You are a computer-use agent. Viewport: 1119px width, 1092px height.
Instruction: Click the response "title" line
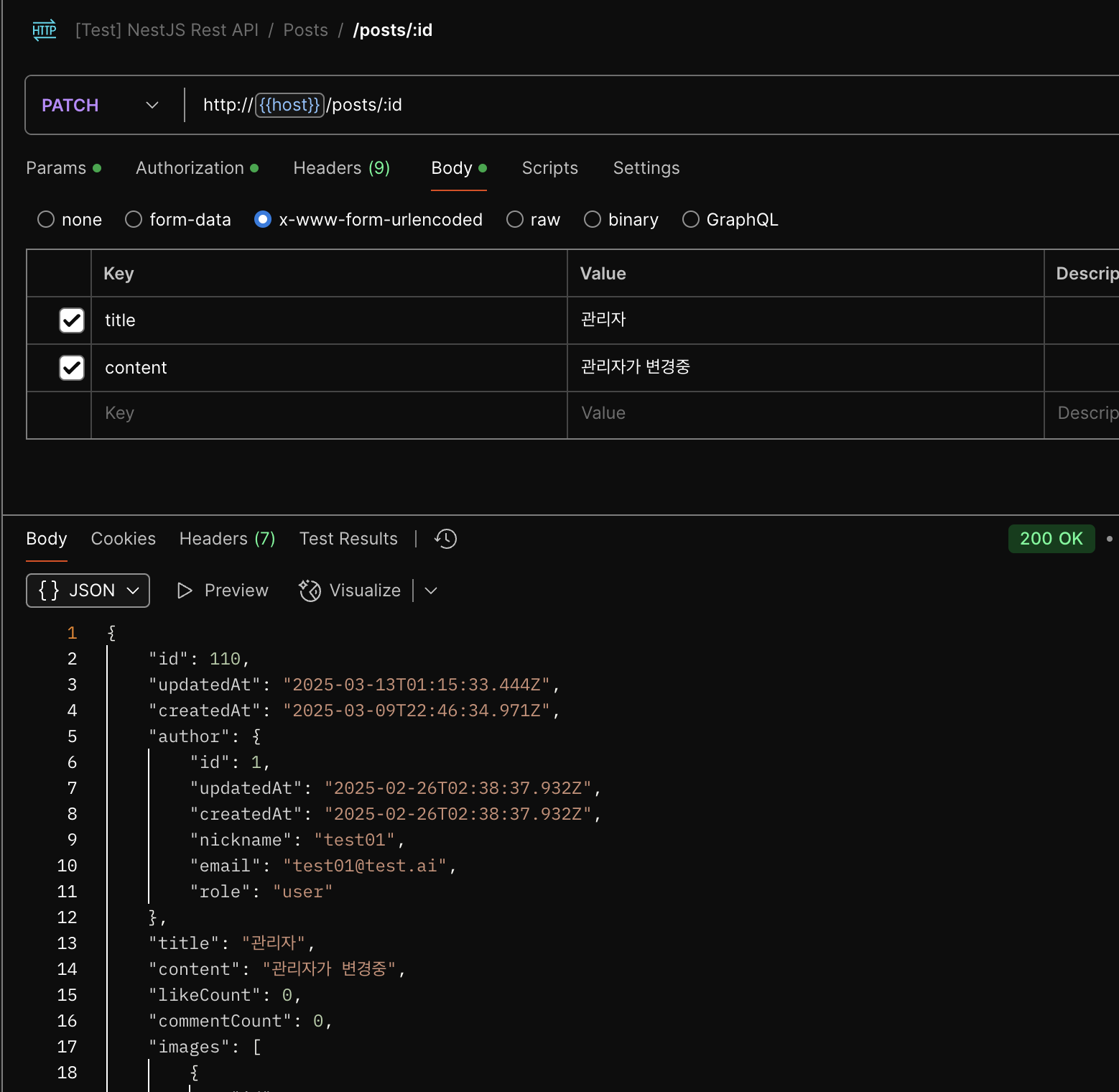[231, 943]
